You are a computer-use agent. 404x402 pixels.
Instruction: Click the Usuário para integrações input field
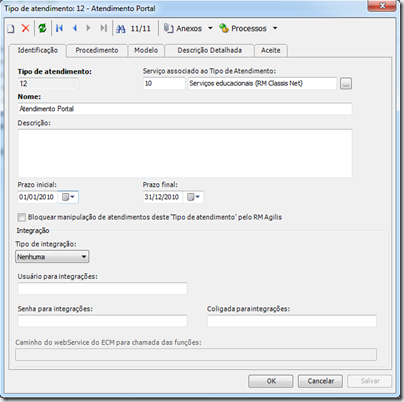click(x=102, y=288)
